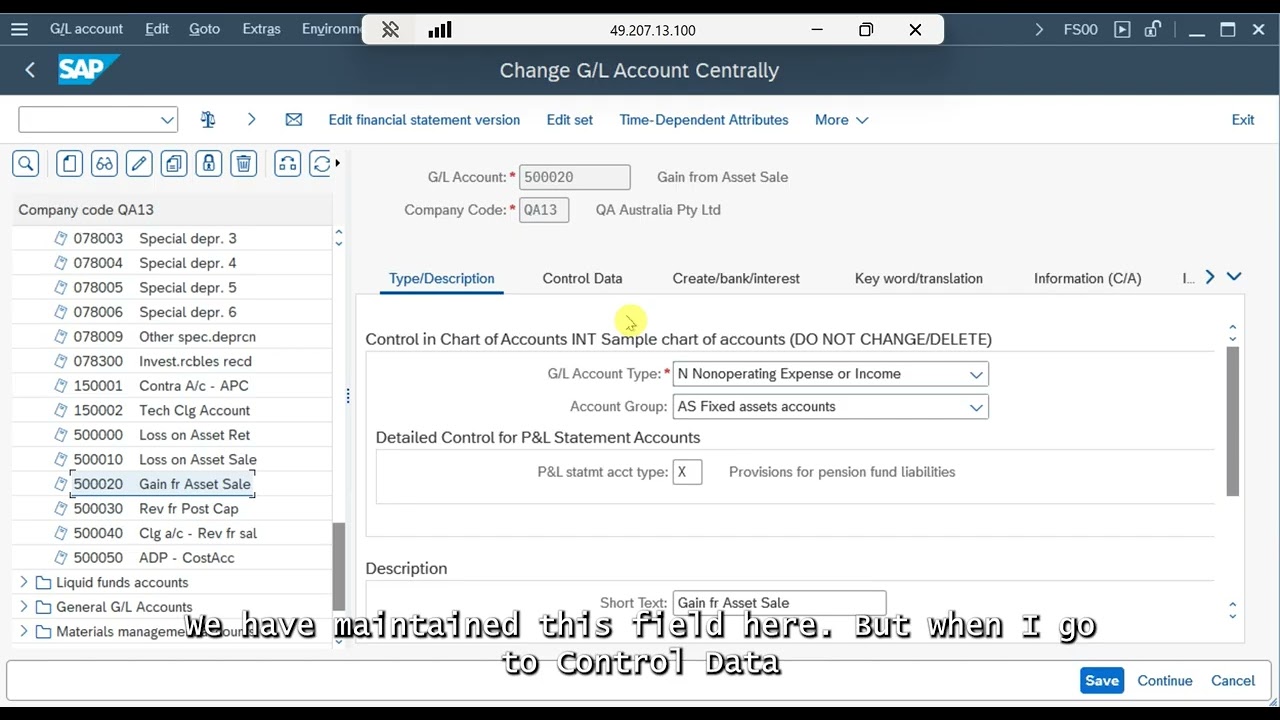Viewport: 1280px width, 720px height.
Task: Click the Cancel button
Action: tap(1233, 681)
